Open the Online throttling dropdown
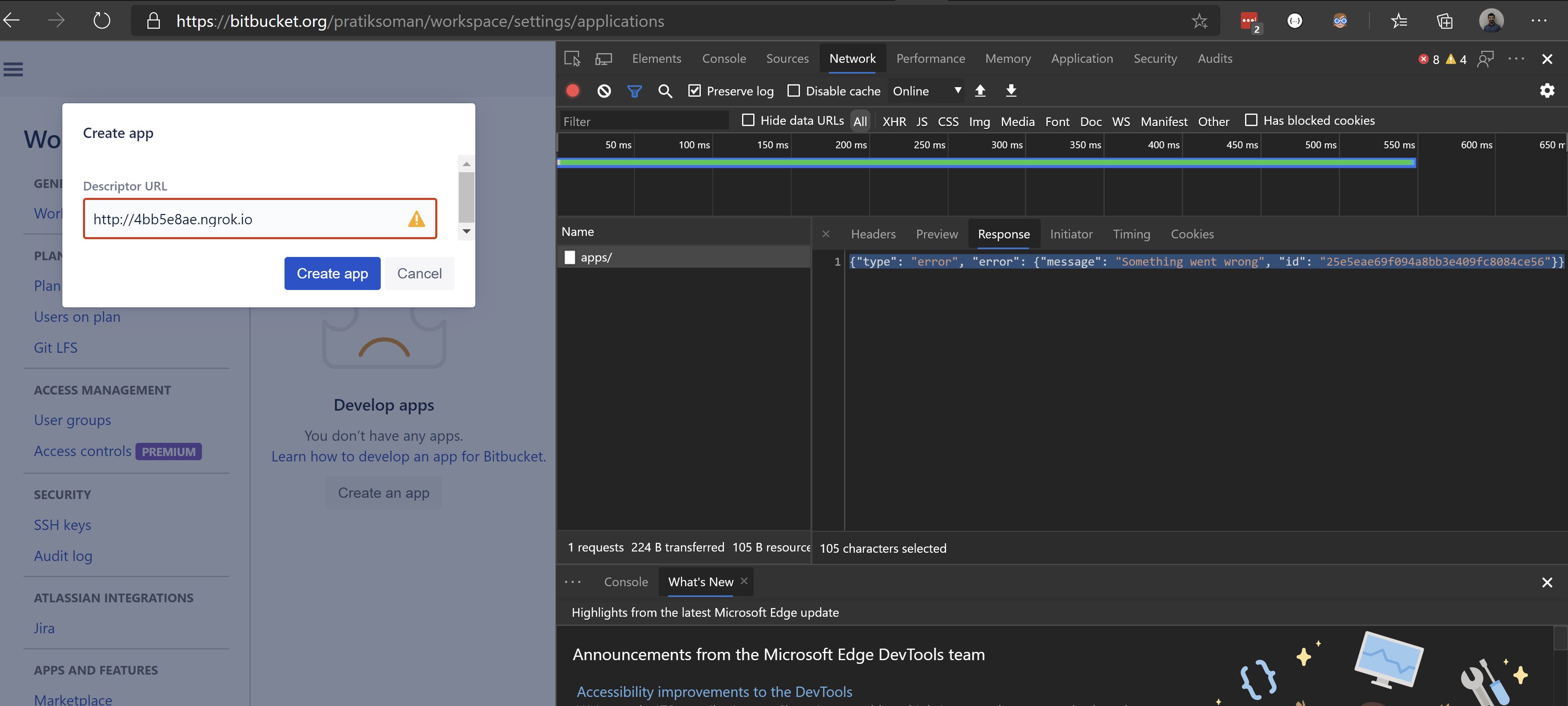The image size is (1568, 706). (926, 91)
